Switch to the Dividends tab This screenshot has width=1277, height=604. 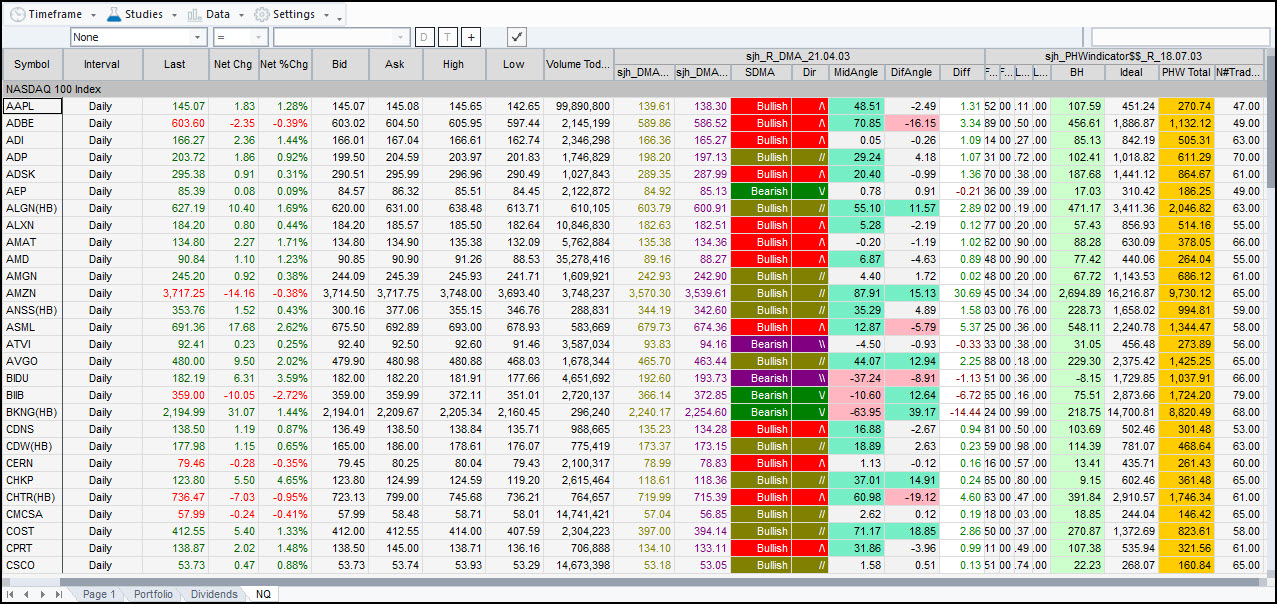214,594
